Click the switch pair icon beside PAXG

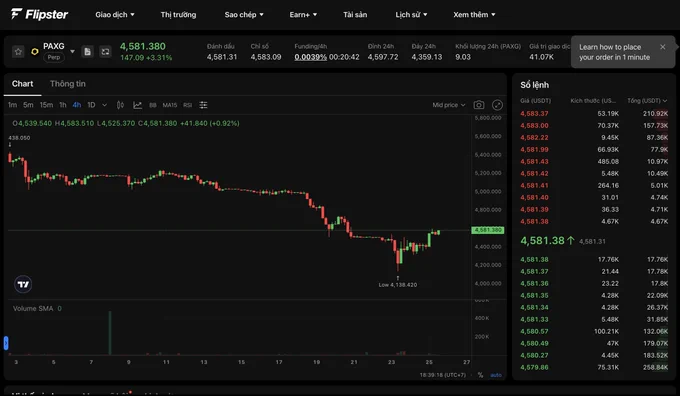click(105, 52)
